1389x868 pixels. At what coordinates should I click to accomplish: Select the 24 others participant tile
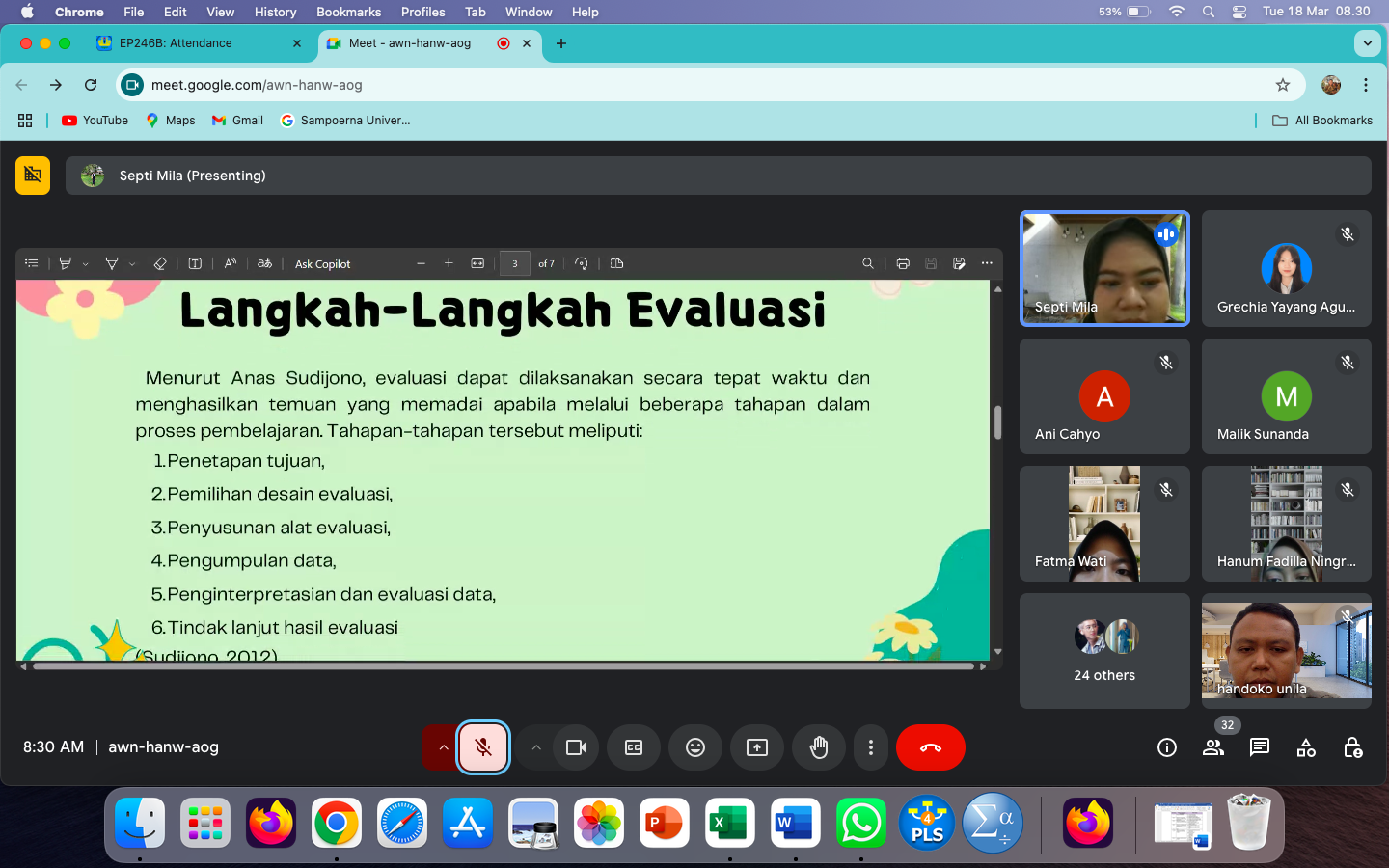click(x=1104, y=651)
